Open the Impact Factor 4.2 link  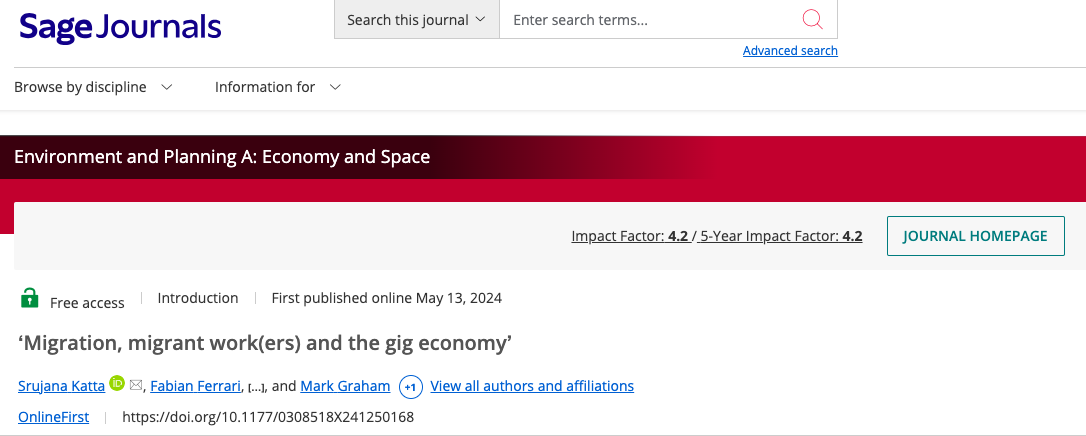click(x=629, y=237)
